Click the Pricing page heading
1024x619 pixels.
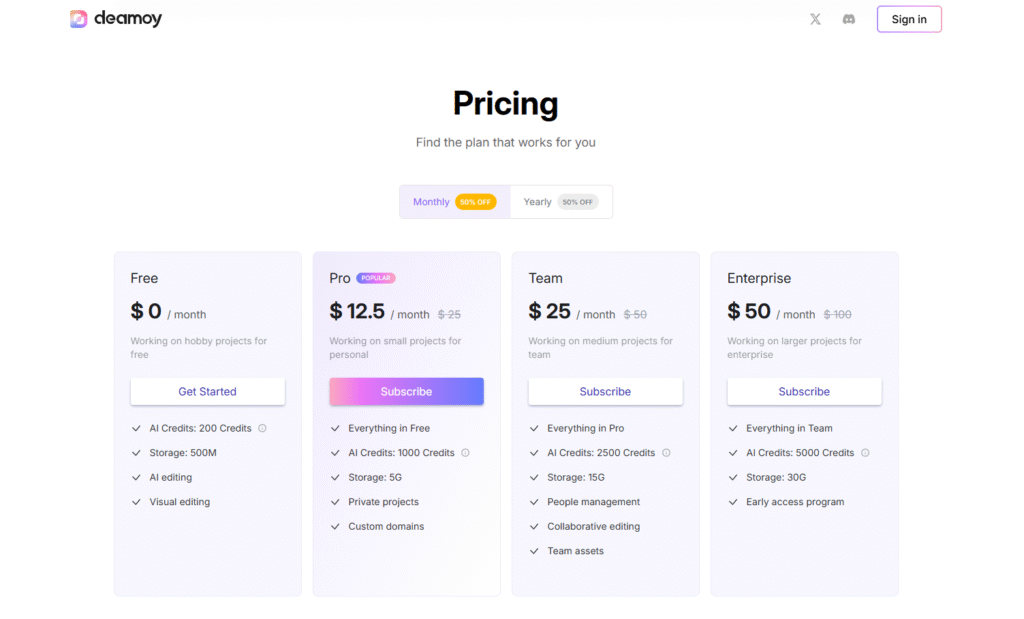click(505, 103)
